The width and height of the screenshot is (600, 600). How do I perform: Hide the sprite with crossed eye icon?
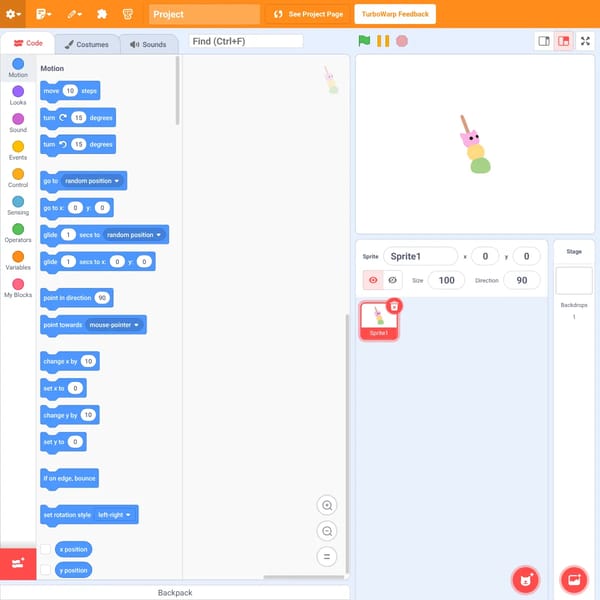pos(393,280)
